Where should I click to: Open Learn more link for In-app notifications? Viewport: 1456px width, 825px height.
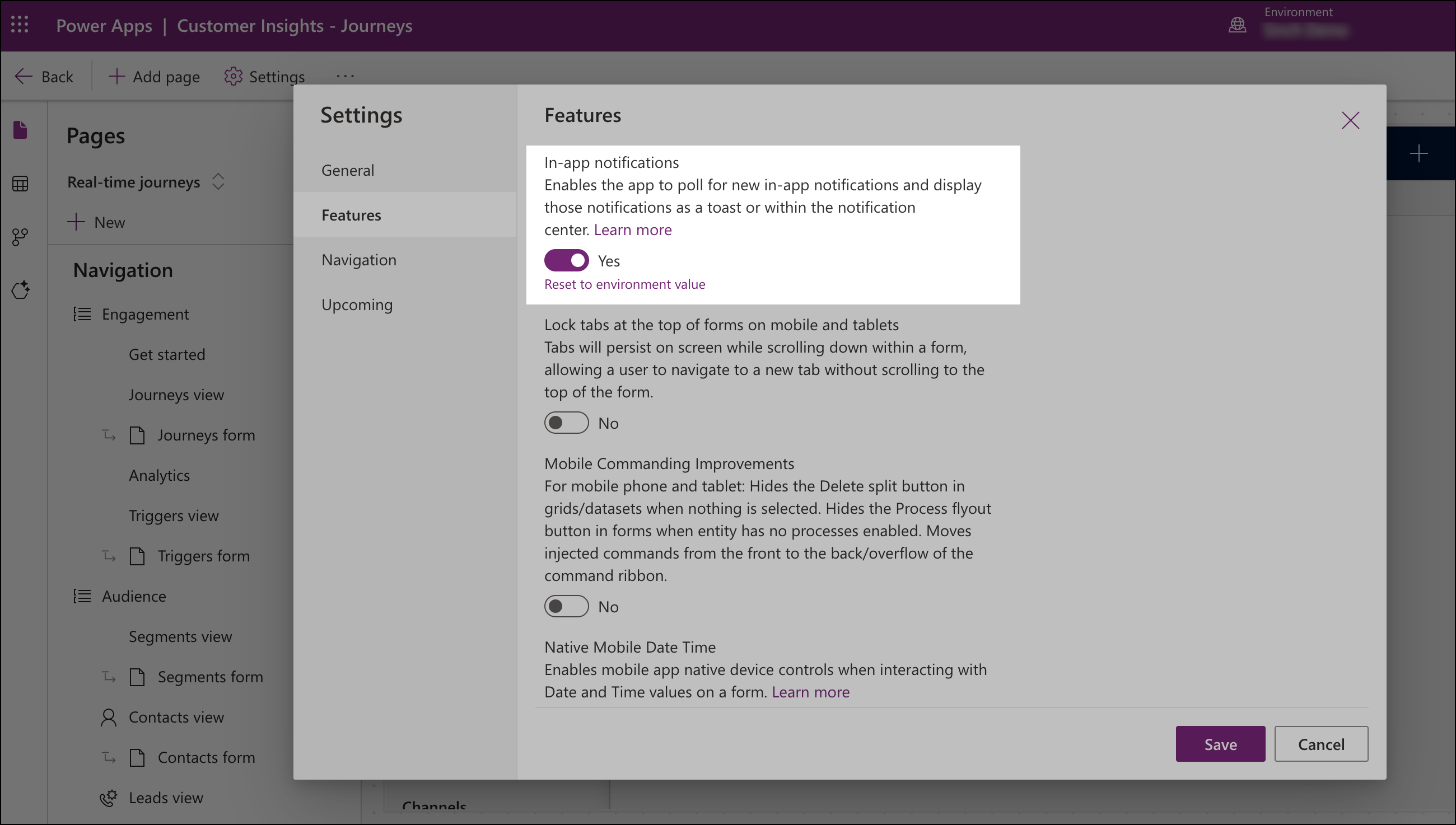tap(632, 229)
